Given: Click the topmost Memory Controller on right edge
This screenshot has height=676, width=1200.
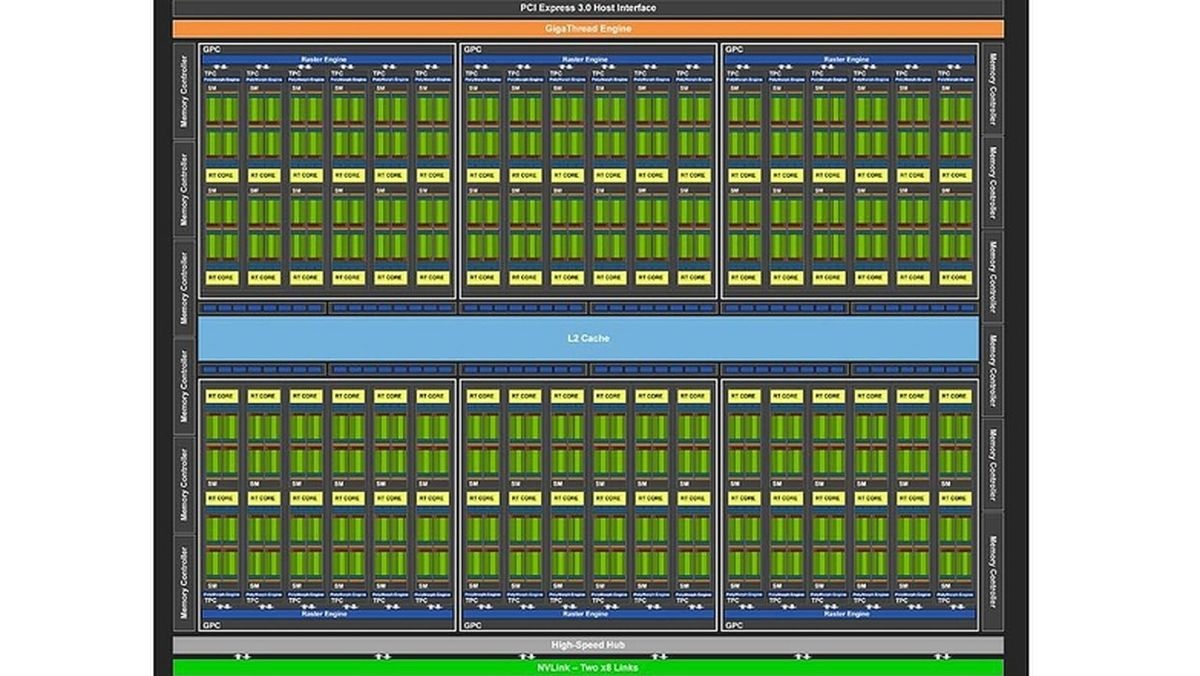Looking at the screenshot, I should (993, 91).
